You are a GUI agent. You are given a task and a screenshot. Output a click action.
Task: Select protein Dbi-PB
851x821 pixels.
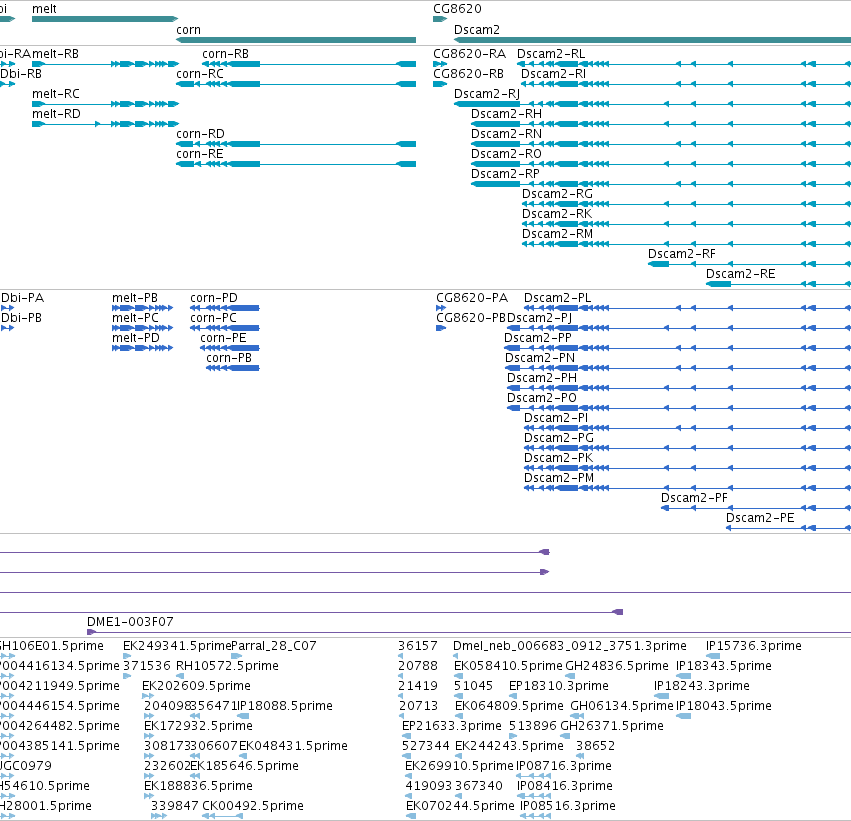coord(8,328)
